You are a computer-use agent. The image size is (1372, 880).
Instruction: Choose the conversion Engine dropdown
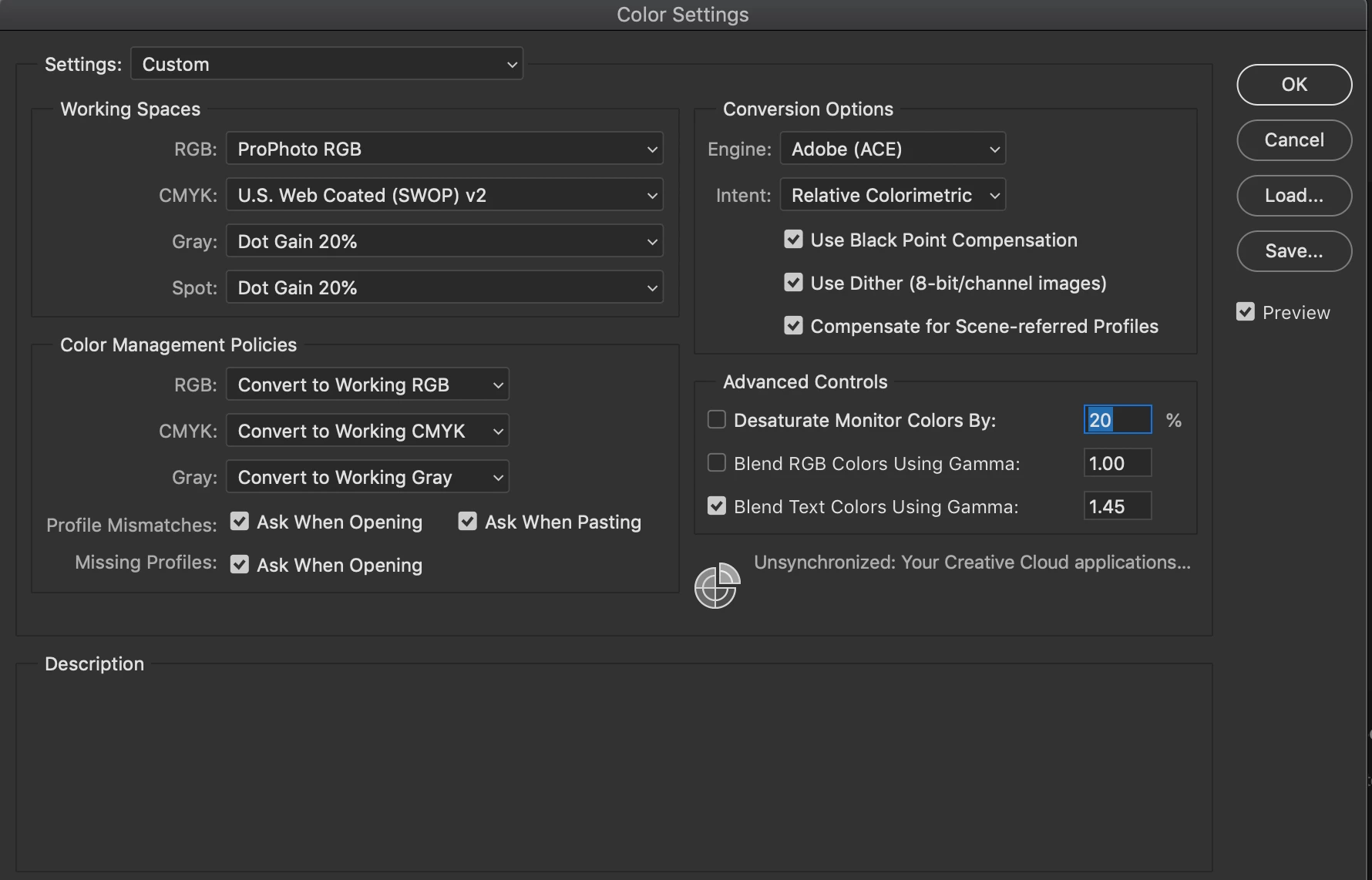click(x=893, y=149)
